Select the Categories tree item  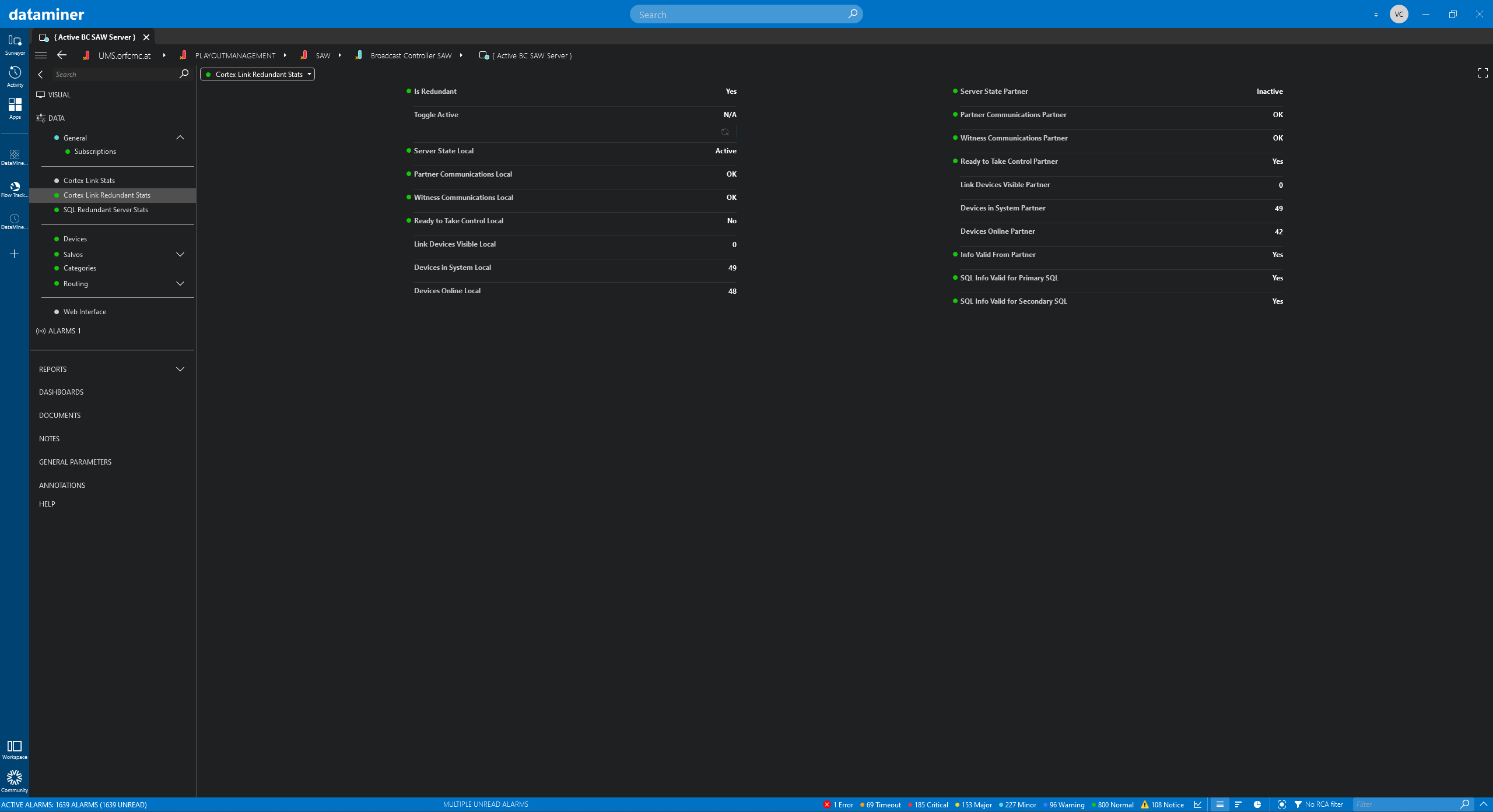tap(79, 268)
